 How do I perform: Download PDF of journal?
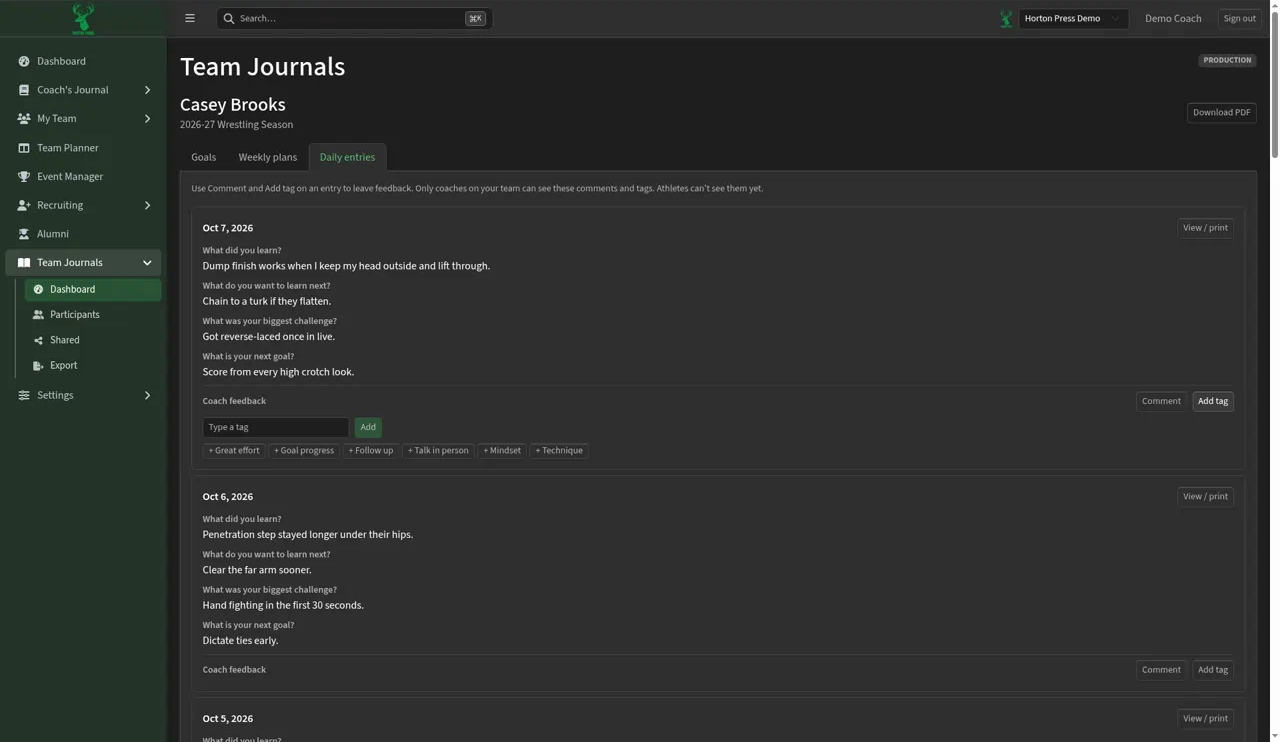click(x=1221, y=113)
